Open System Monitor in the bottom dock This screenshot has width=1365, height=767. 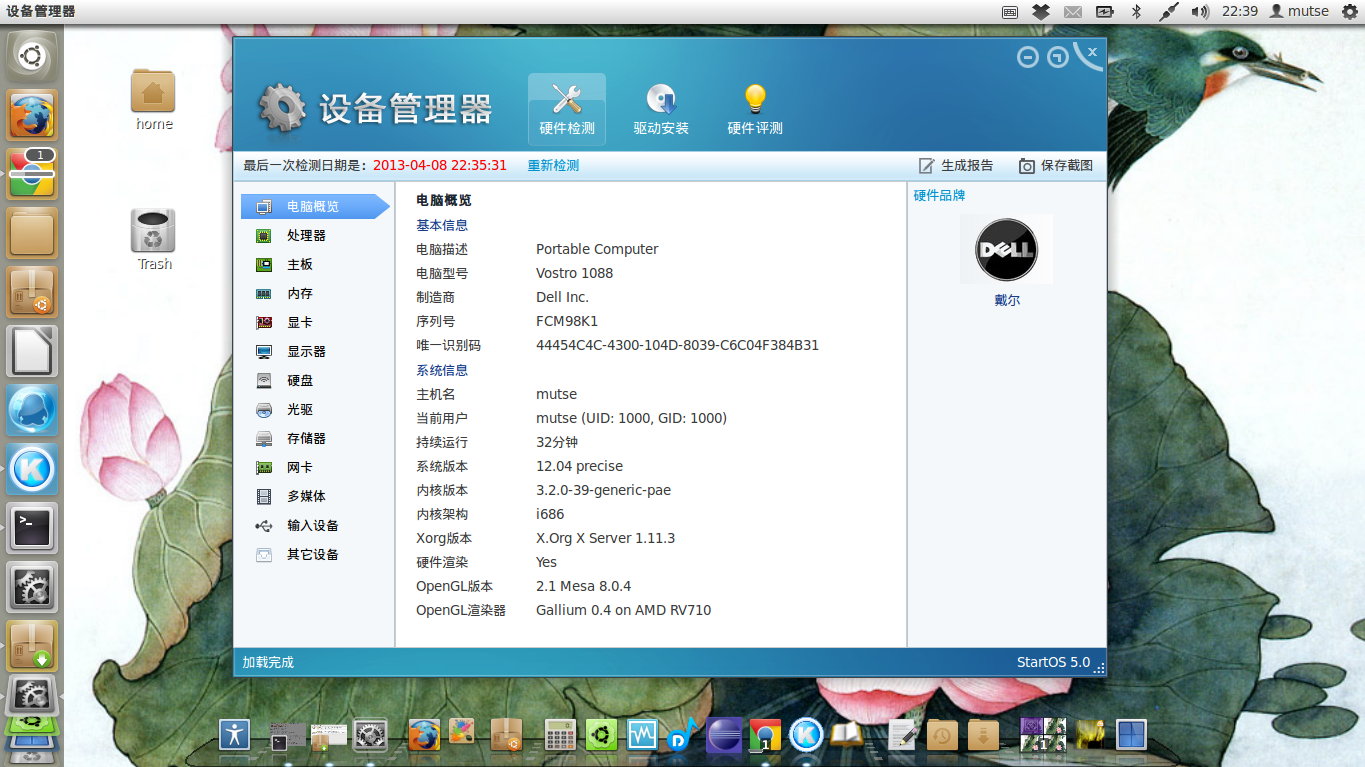pyautogui.click(x=642, y=735)
